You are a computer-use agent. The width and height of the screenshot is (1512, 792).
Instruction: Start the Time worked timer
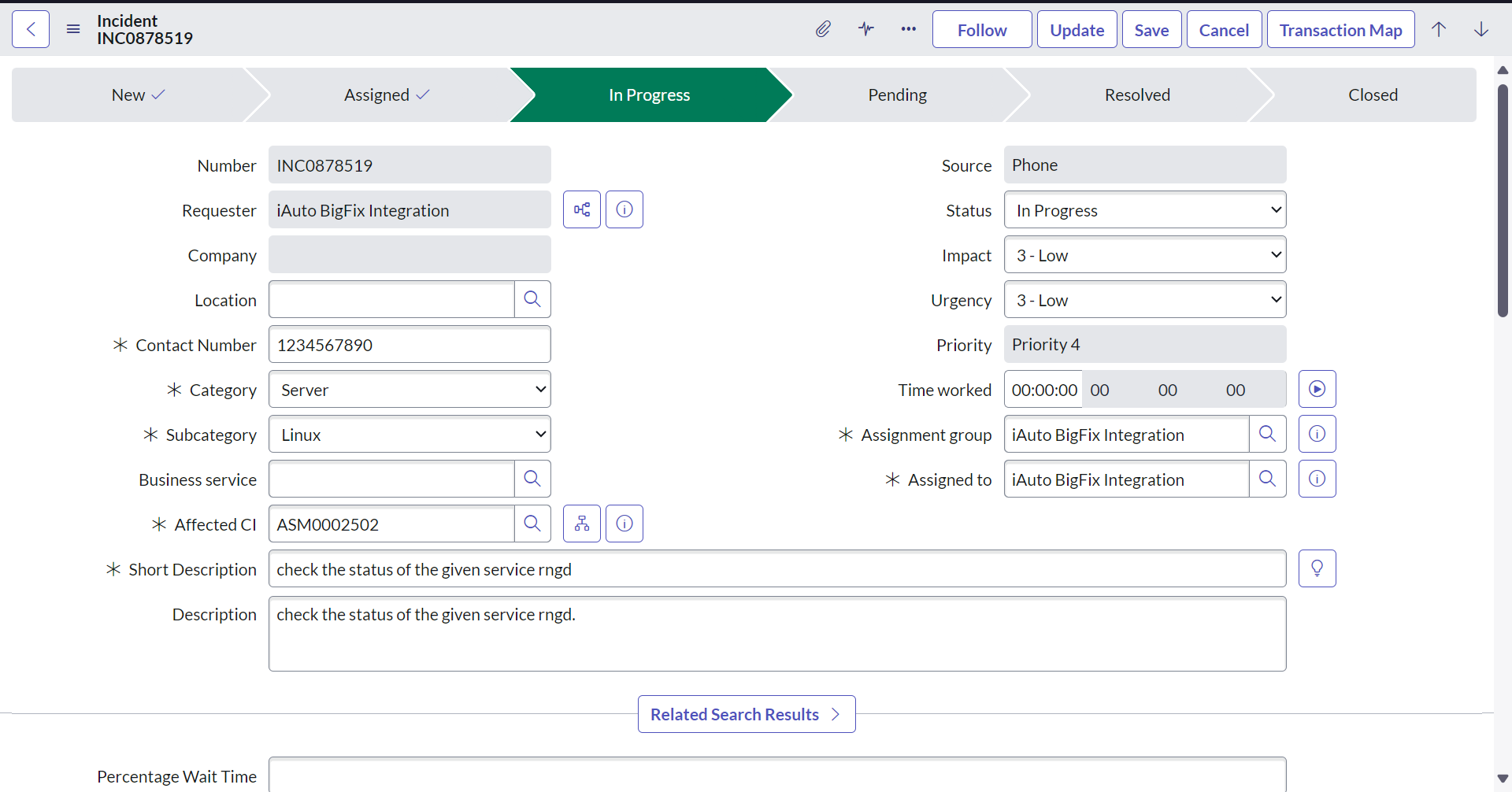(x=1317, y=390)
